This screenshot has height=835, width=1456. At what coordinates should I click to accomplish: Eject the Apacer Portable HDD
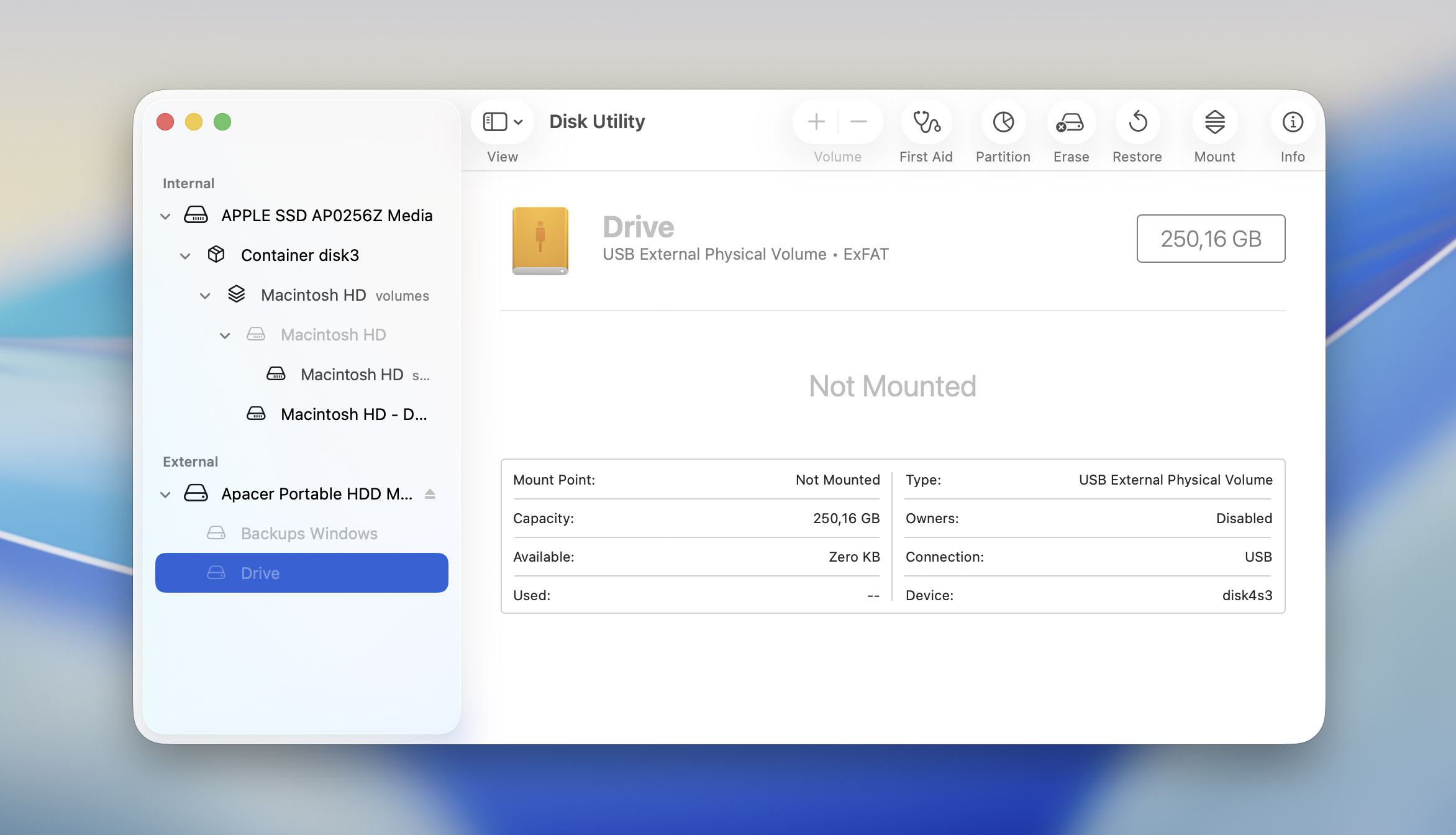[430, 494]
